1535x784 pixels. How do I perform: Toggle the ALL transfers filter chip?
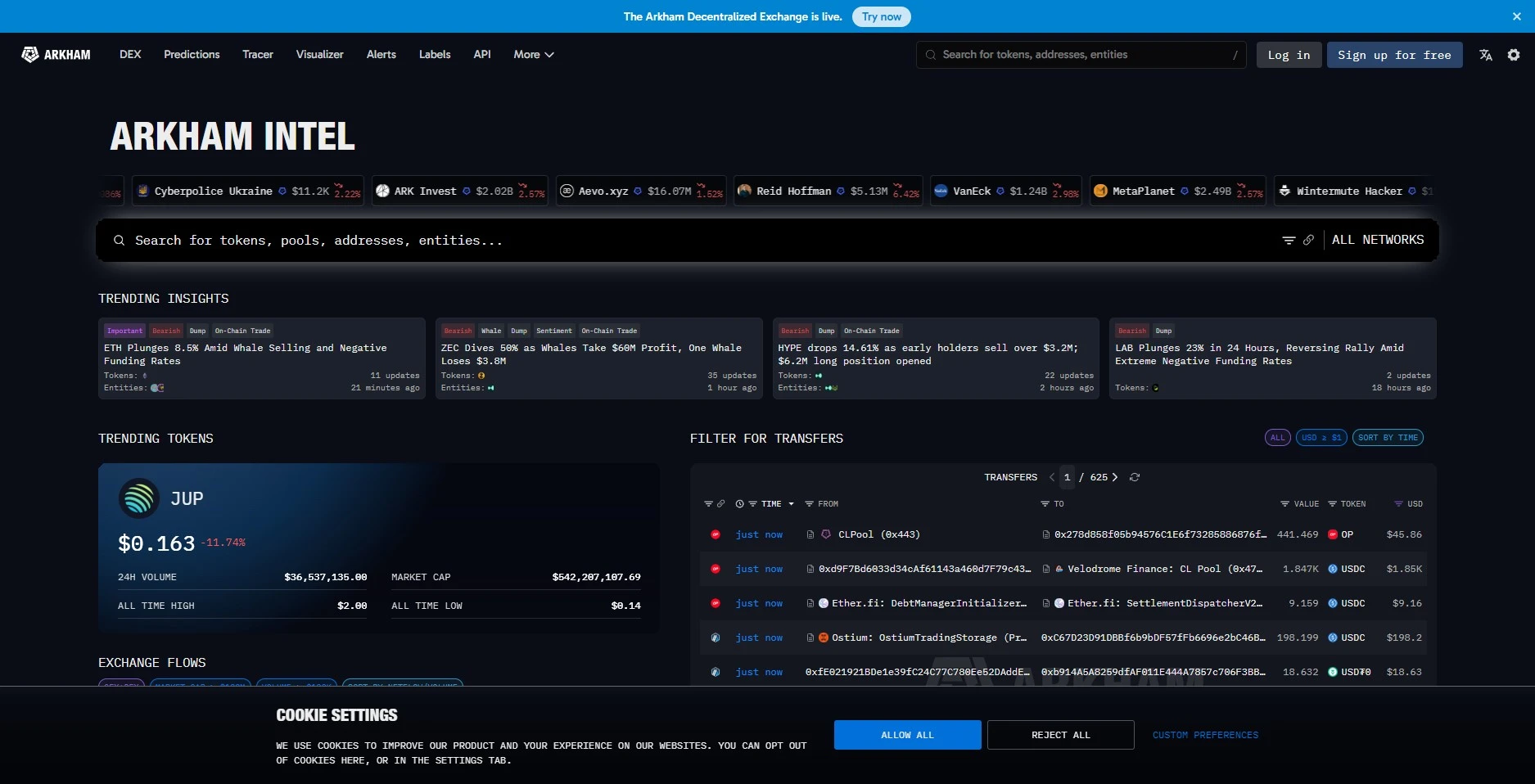1278,438
